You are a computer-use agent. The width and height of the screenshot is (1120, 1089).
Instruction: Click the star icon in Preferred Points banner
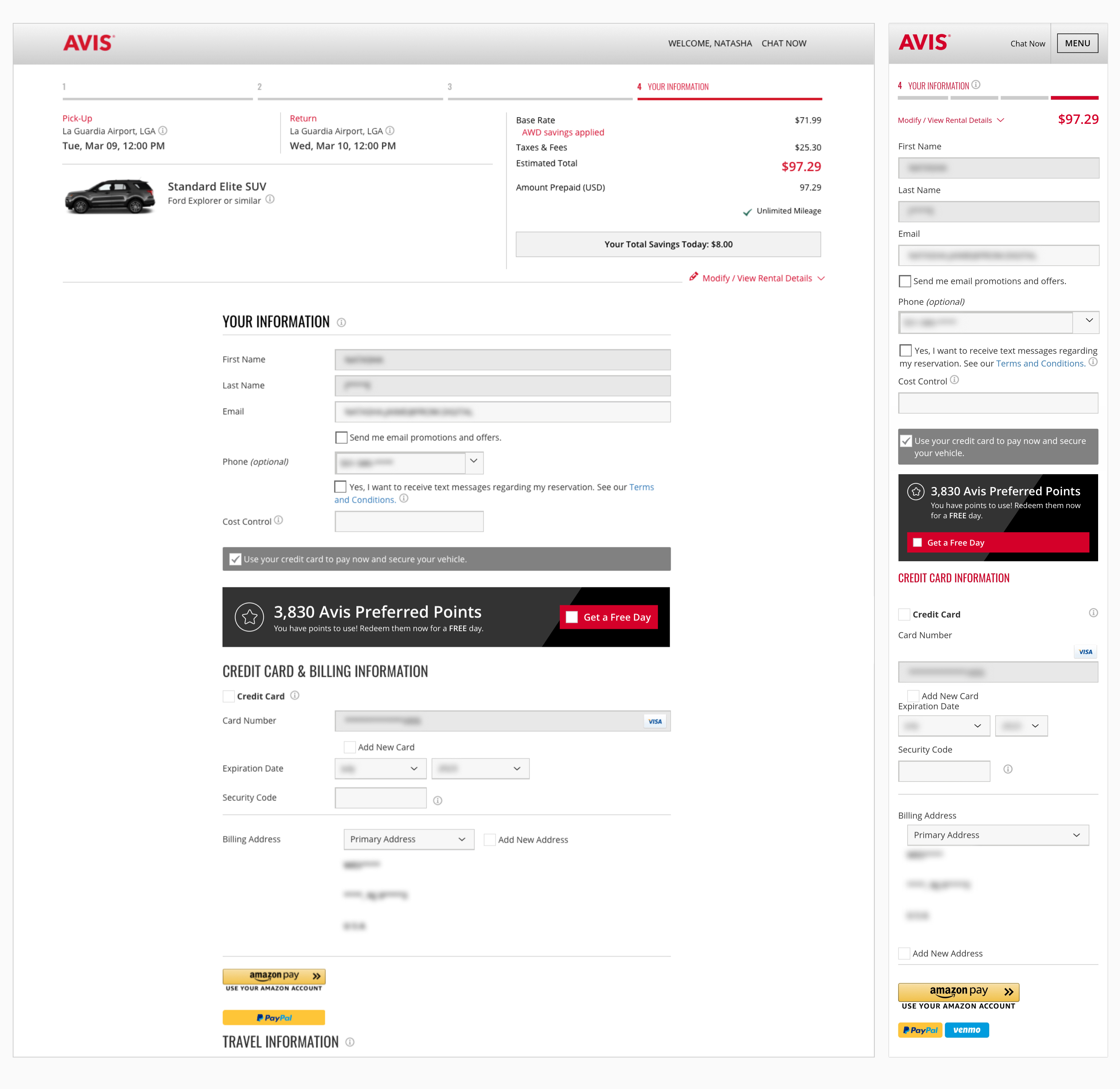pyautogui.click(x=250, y=617)
